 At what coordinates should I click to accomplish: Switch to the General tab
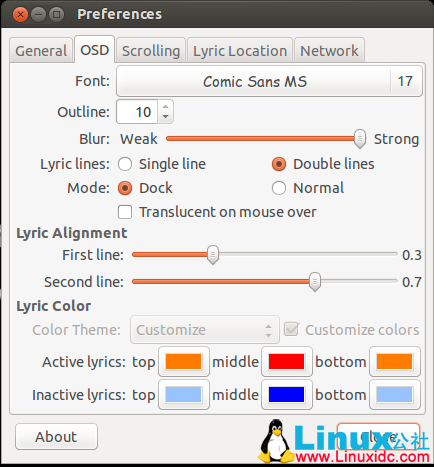[41, 51]
